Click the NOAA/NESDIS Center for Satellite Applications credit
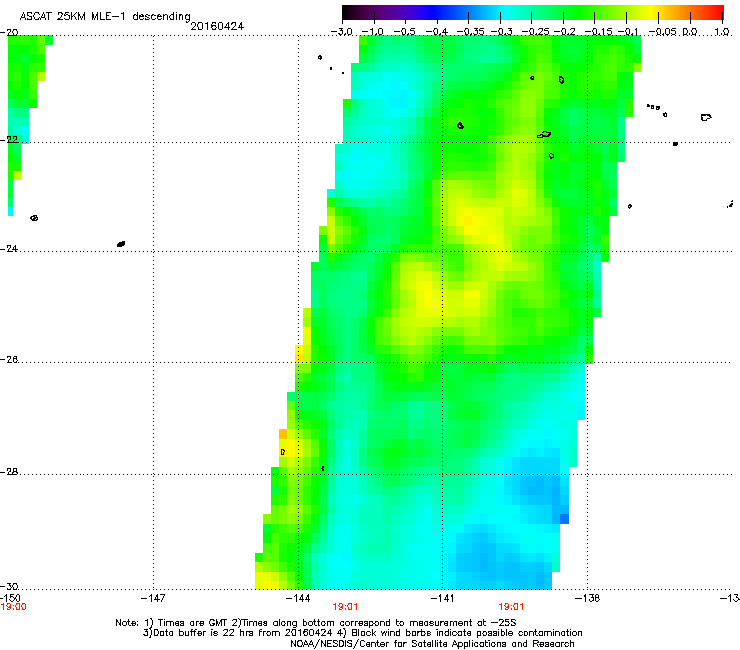The height and width of the screenshot is (650, 740). point(432,644)
